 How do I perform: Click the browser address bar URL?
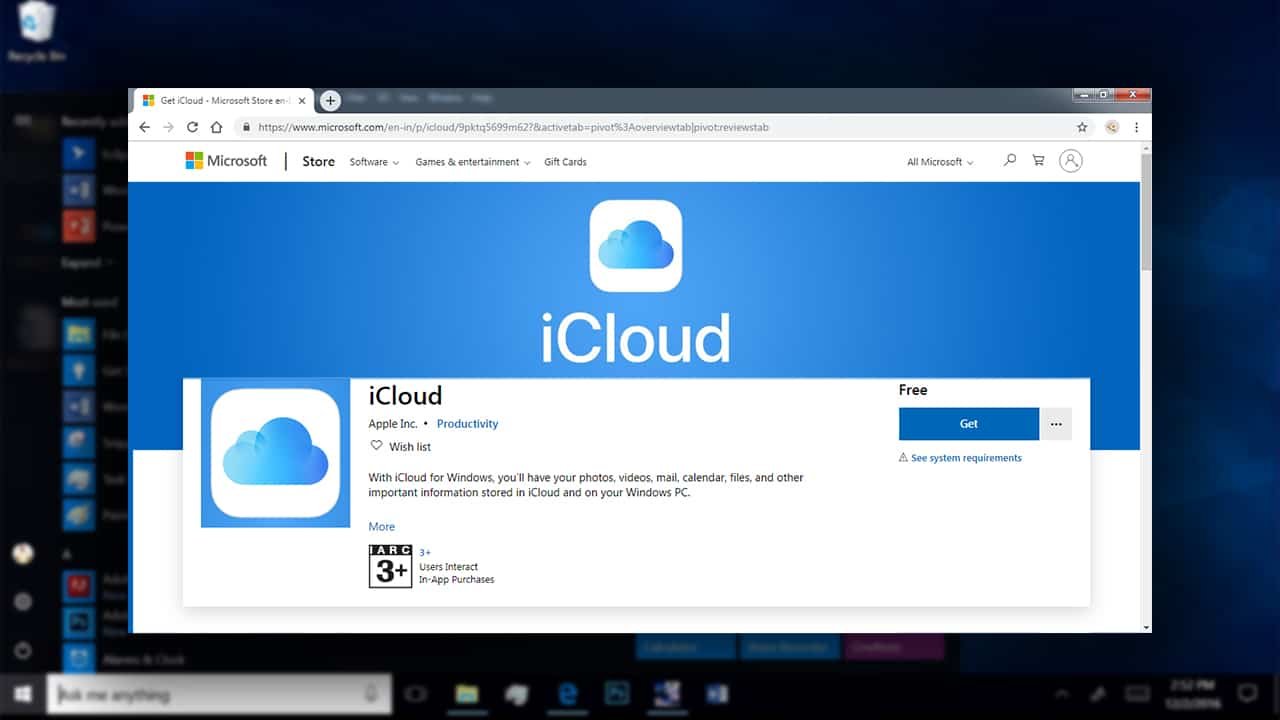point(513,127)
